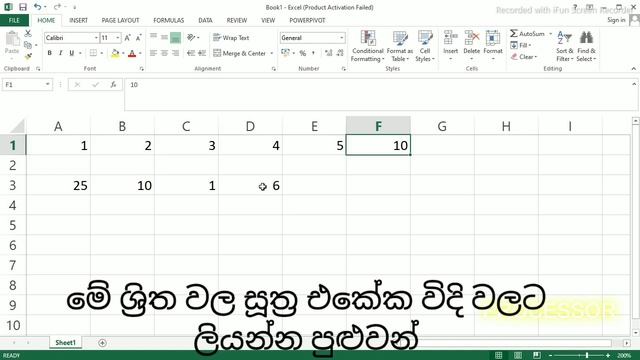Open the Fill Color yellow bucket swatch
Screen dimensions: 640x360
coord(115,53)
